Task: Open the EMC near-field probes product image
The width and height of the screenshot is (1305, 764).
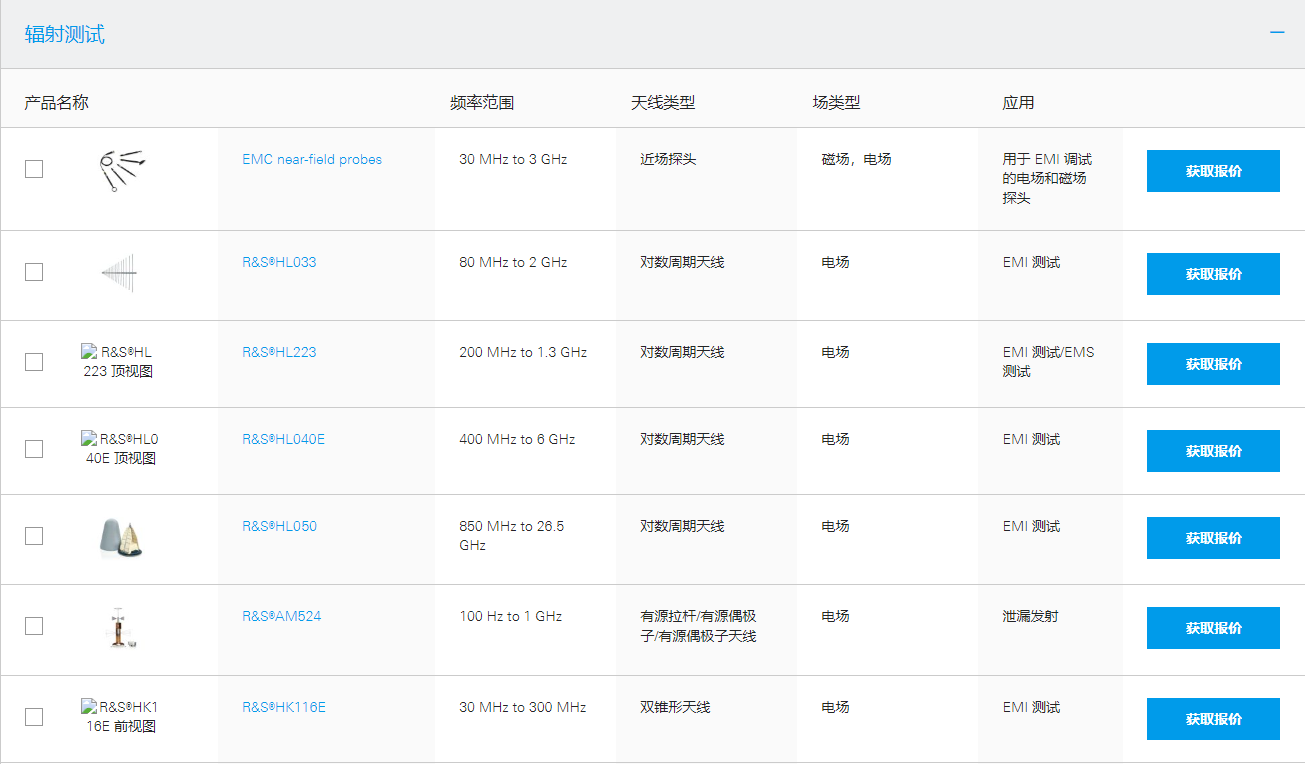Action: click(x=119, y=170)
